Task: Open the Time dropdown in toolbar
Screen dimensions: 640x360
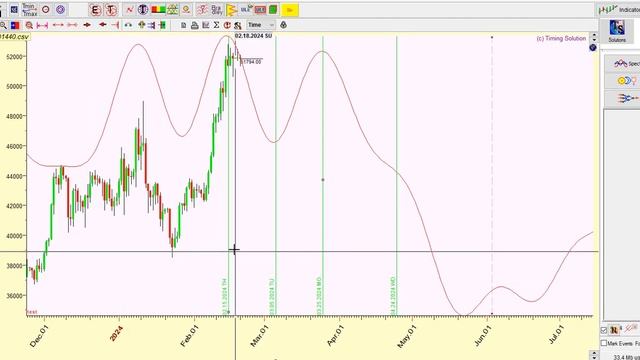Action: click(x=260, y=25)
